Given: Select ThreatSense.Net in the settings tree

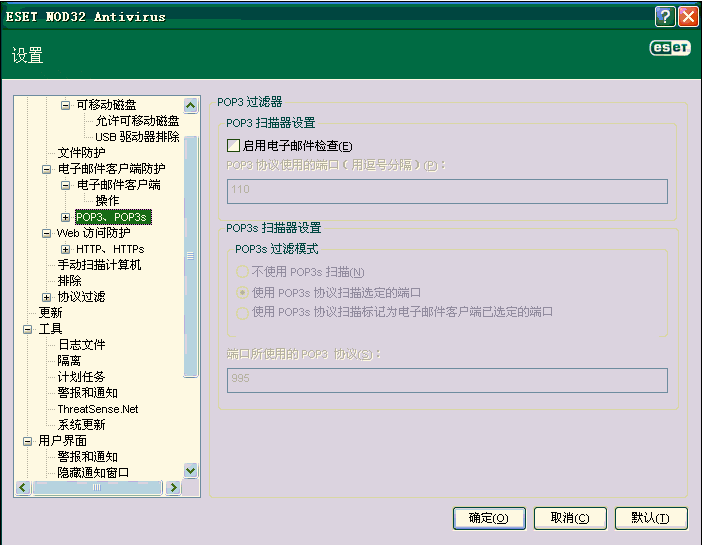Looking at the screenshot, I should [x=98, y=409].
